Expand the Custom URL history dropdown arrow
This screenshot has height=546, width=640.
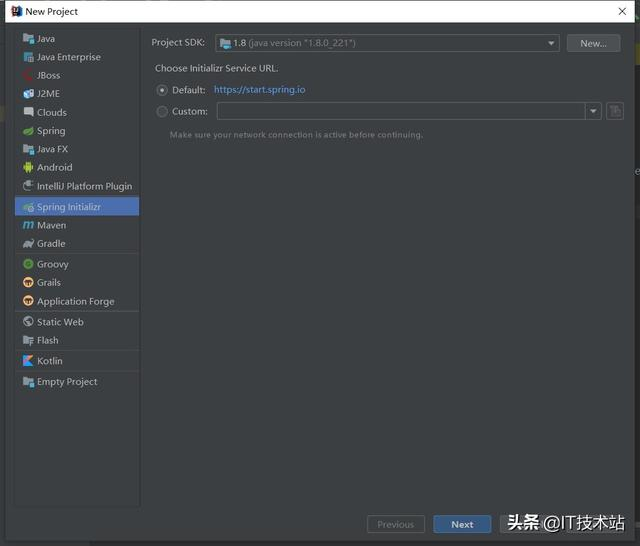click(x=593, y=111)
